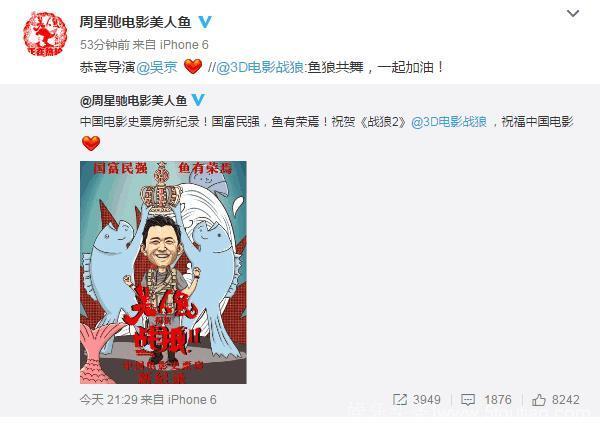600x423 pixels.
Task: Open quoted author @周星驰电影美人鱼 link
Action: click(134, 101)
